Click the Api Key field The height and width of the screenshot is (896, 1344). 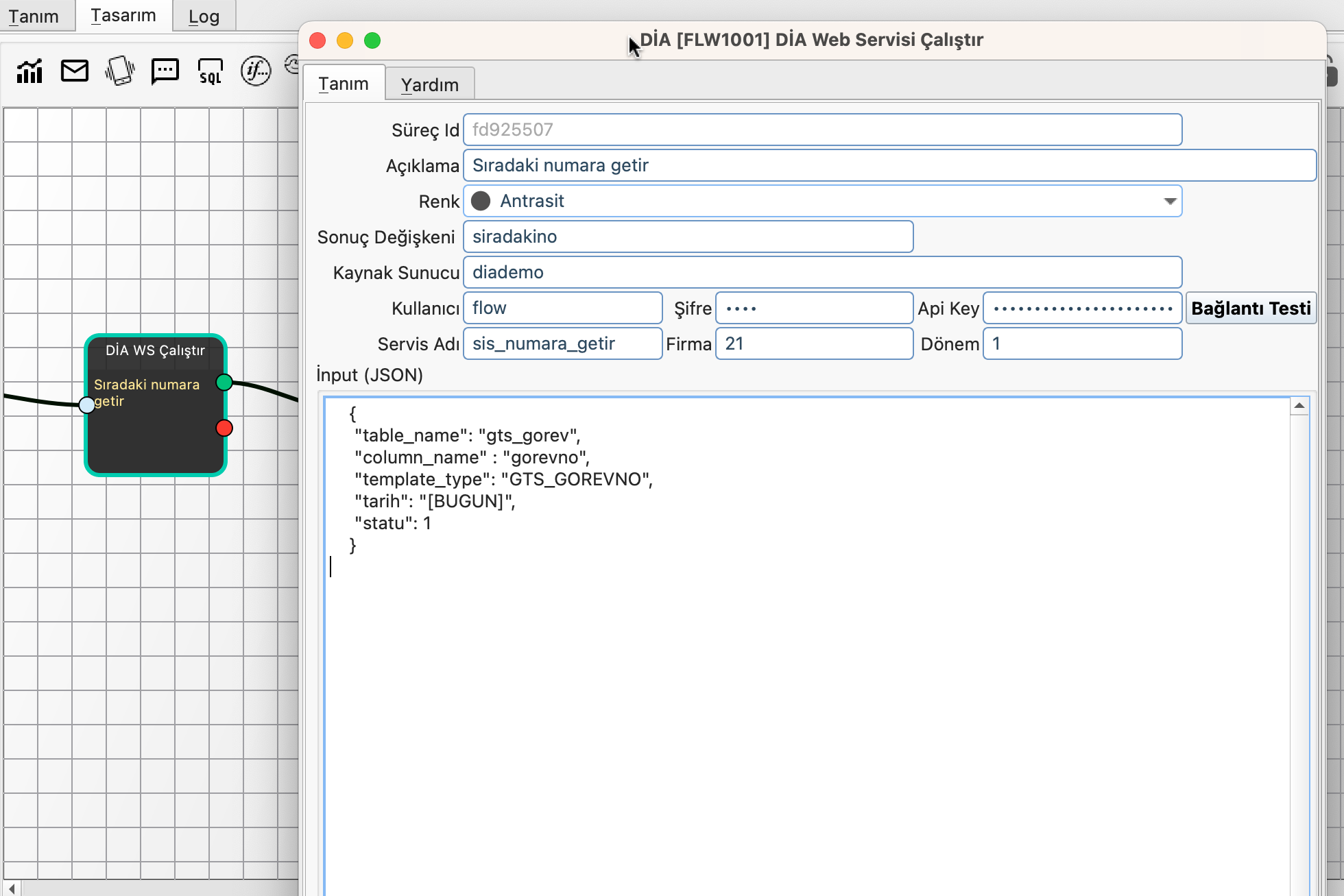pyautogui.click(x=1082, y=308)
